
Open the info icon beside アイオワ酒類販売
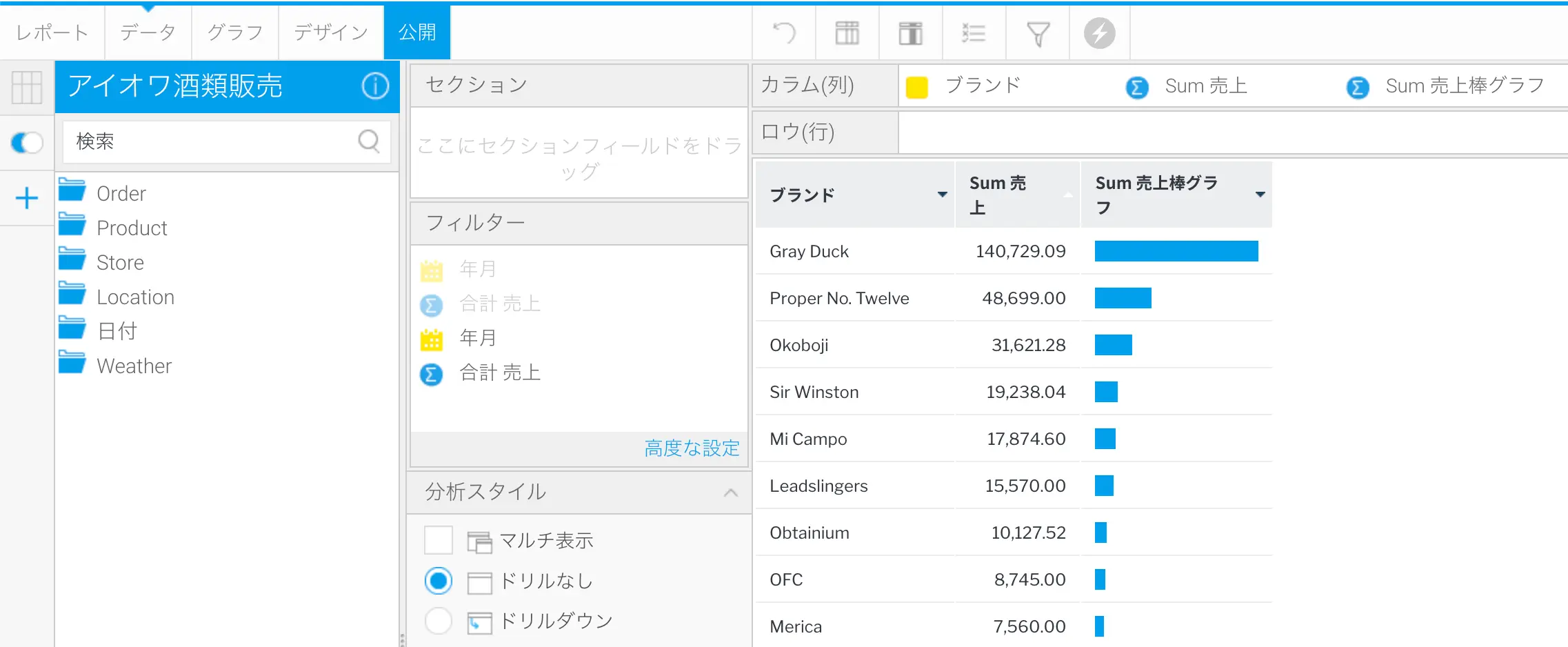[375, 86]
